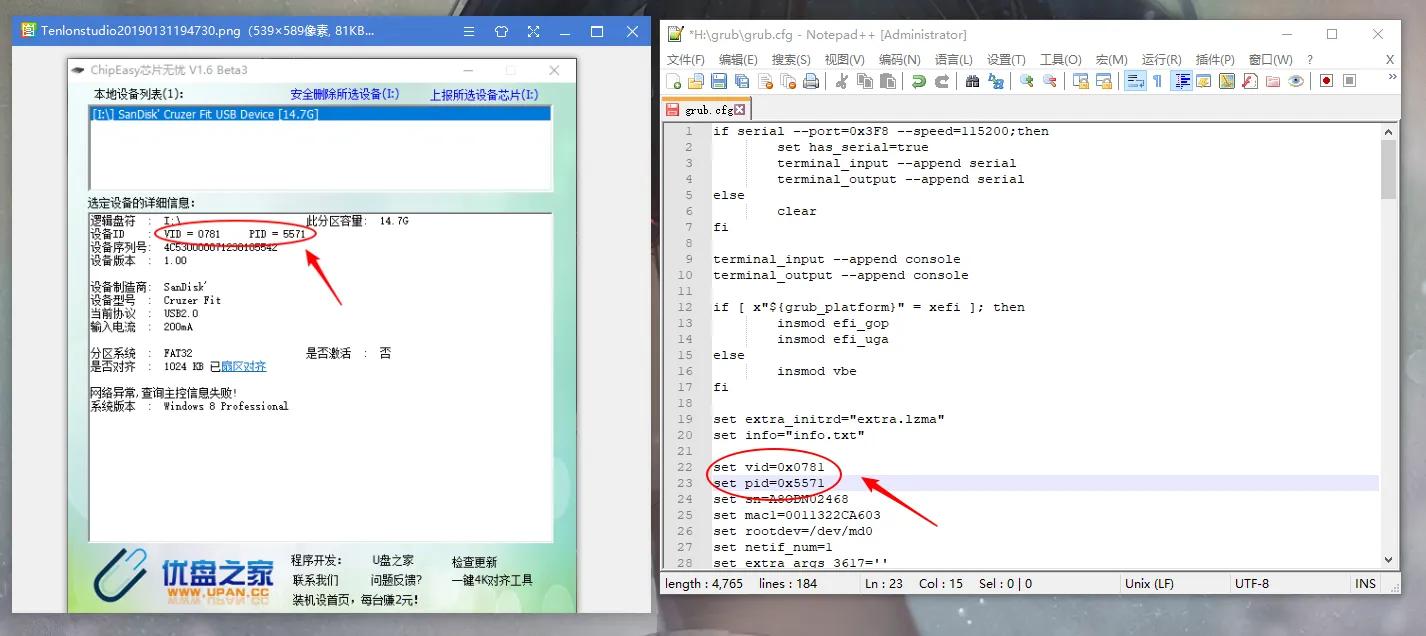Open the 宏(M) menu
The image size is (1426, 636).
(1111, 60)
